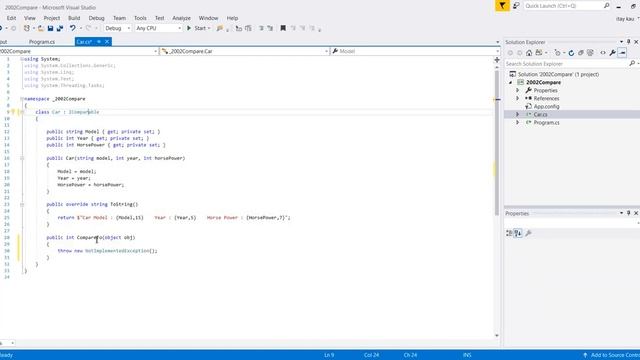Expand the Start button dropdown arrow
This screenshot has width=640, height=360.
pos(209,28)
